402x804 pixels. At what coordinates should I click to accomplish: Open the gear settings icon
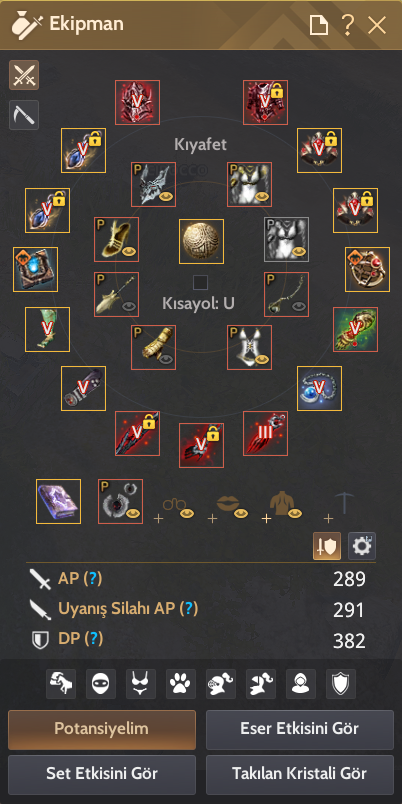pos(362,546)
